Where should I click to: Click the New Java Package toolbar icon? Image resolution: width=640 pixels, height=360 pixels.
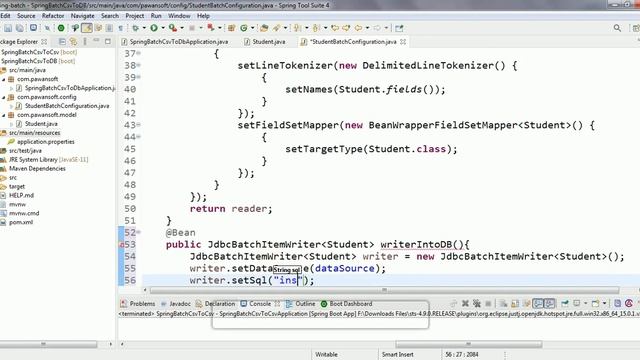(x=231, y=28)
